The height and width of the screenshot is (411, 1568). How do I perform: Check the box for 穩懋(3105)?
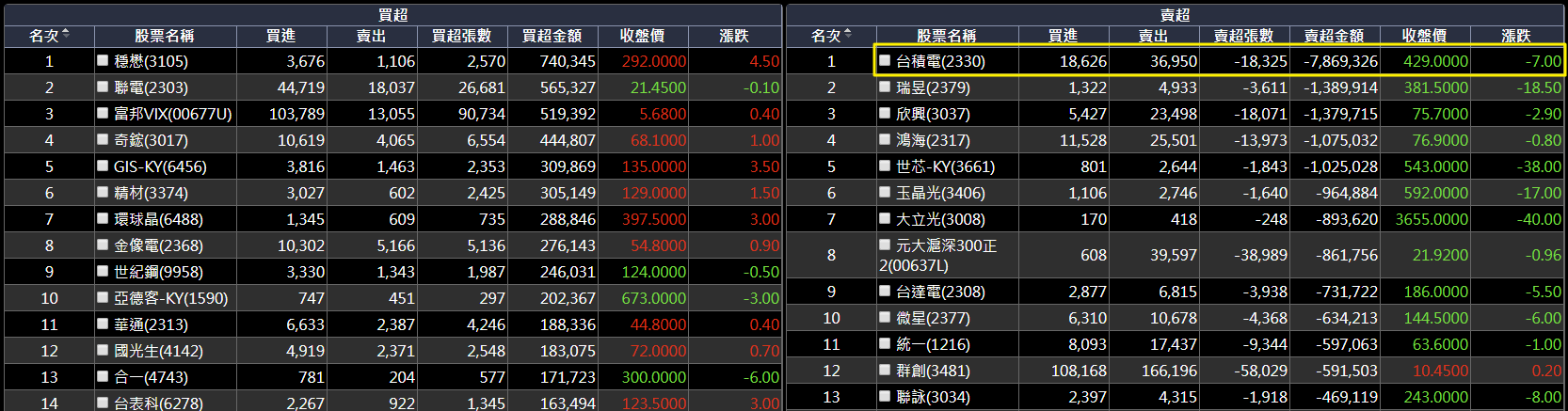tap(103, 60)
